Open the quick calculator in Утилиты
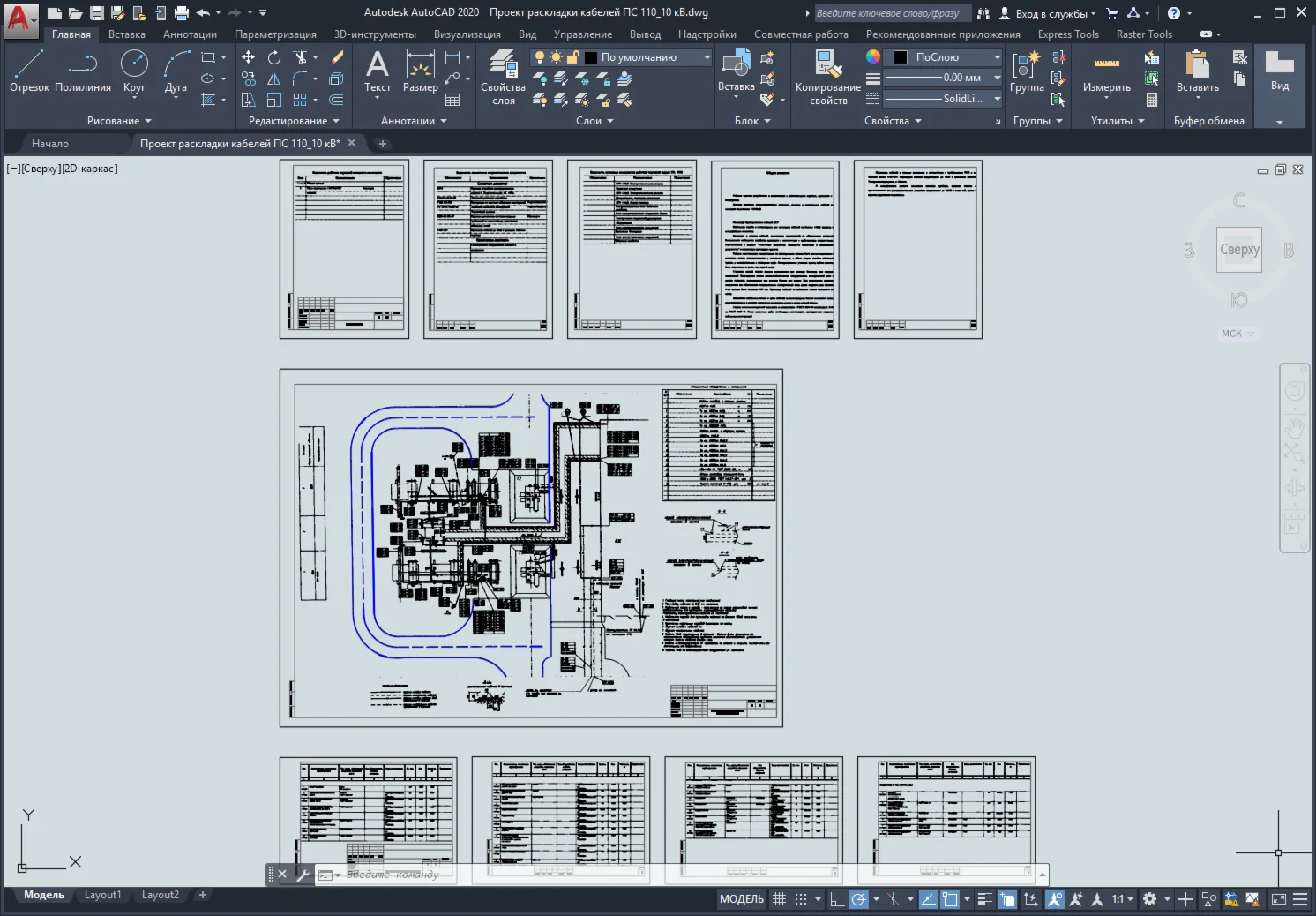This screenshot has height=916, width=1316. [x=1152, y=100]
